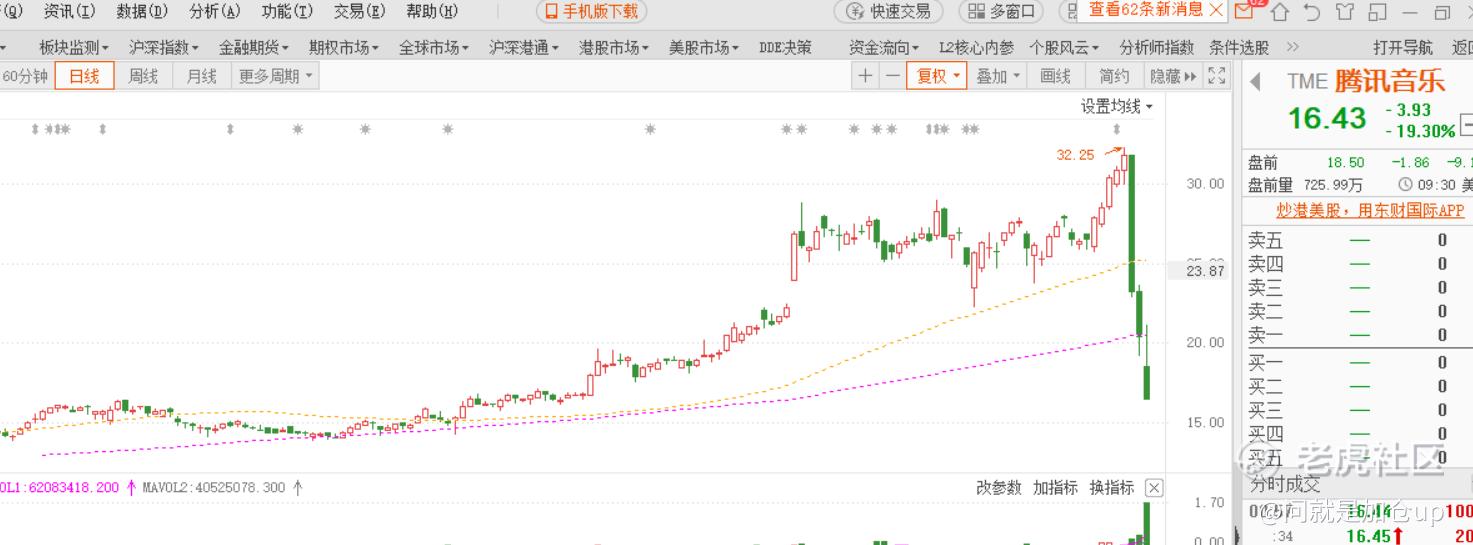Toggle 隐藏 to hide side panel
Viewport: 1473px width, 545px height.
pyautogui.click(x=1173, y=76)
